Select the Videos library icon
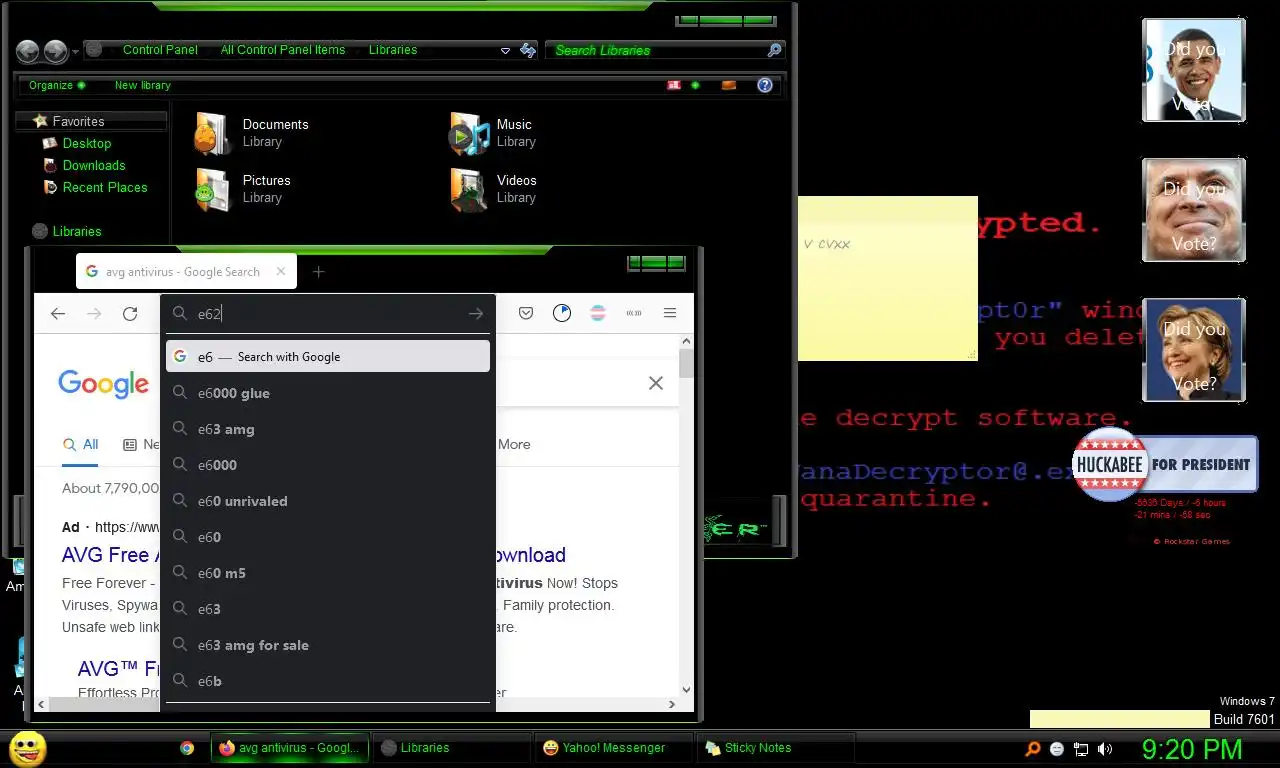Viewport: 1280px width, 768px height. (x=469, y=189)
